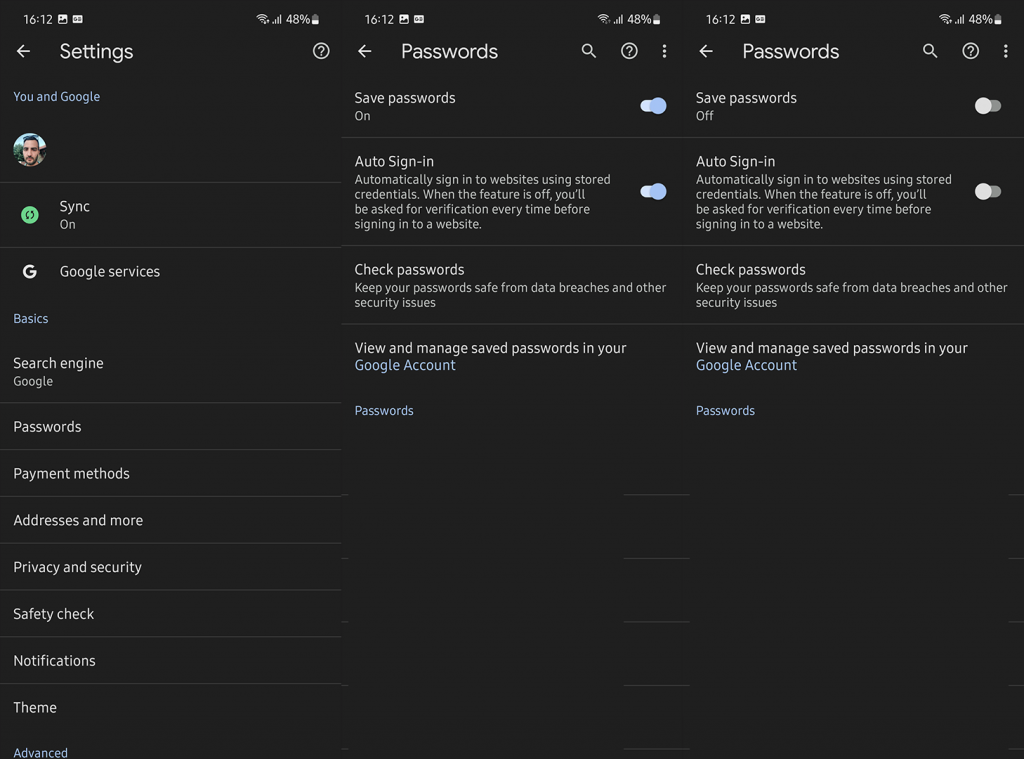Image resolution: width=1024 pixels, height=759 pixels.
Task: Open Payment methods
Action: (x=170, y=474)
